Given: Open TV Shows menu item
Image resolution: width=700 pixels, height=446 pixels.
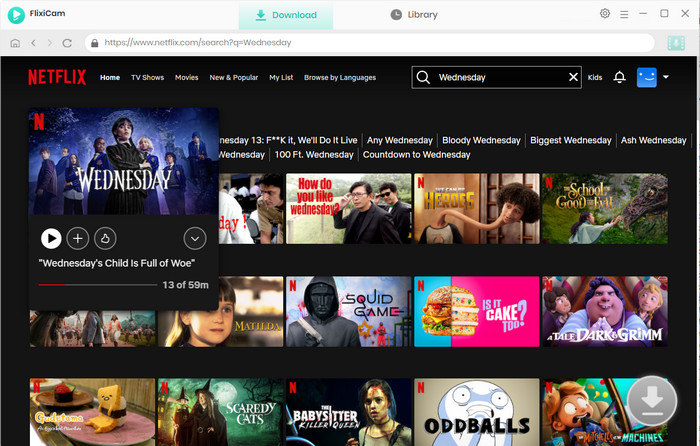Looking at the screenshot, I should (147, 77).
